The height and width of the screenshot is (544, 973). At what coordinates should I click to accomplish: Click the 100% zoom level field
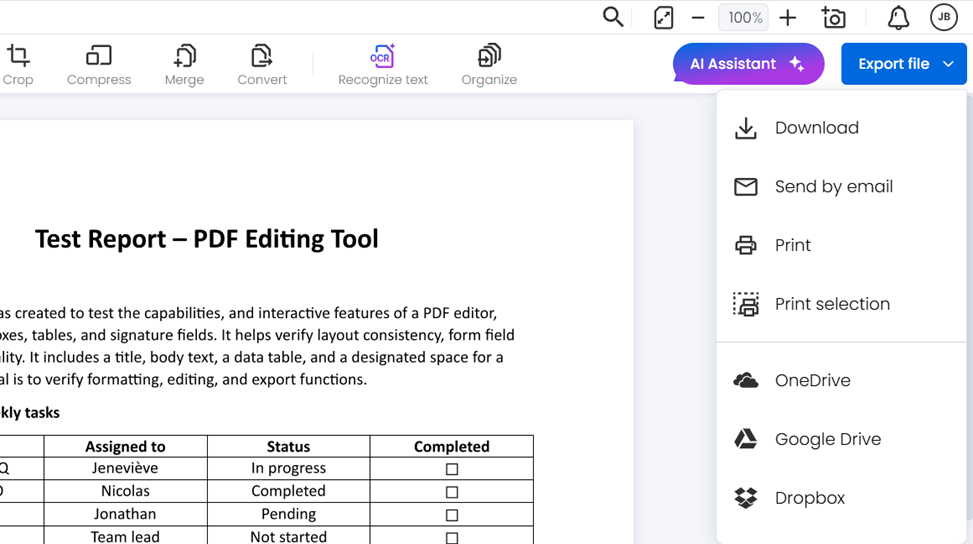pos(743,17)
